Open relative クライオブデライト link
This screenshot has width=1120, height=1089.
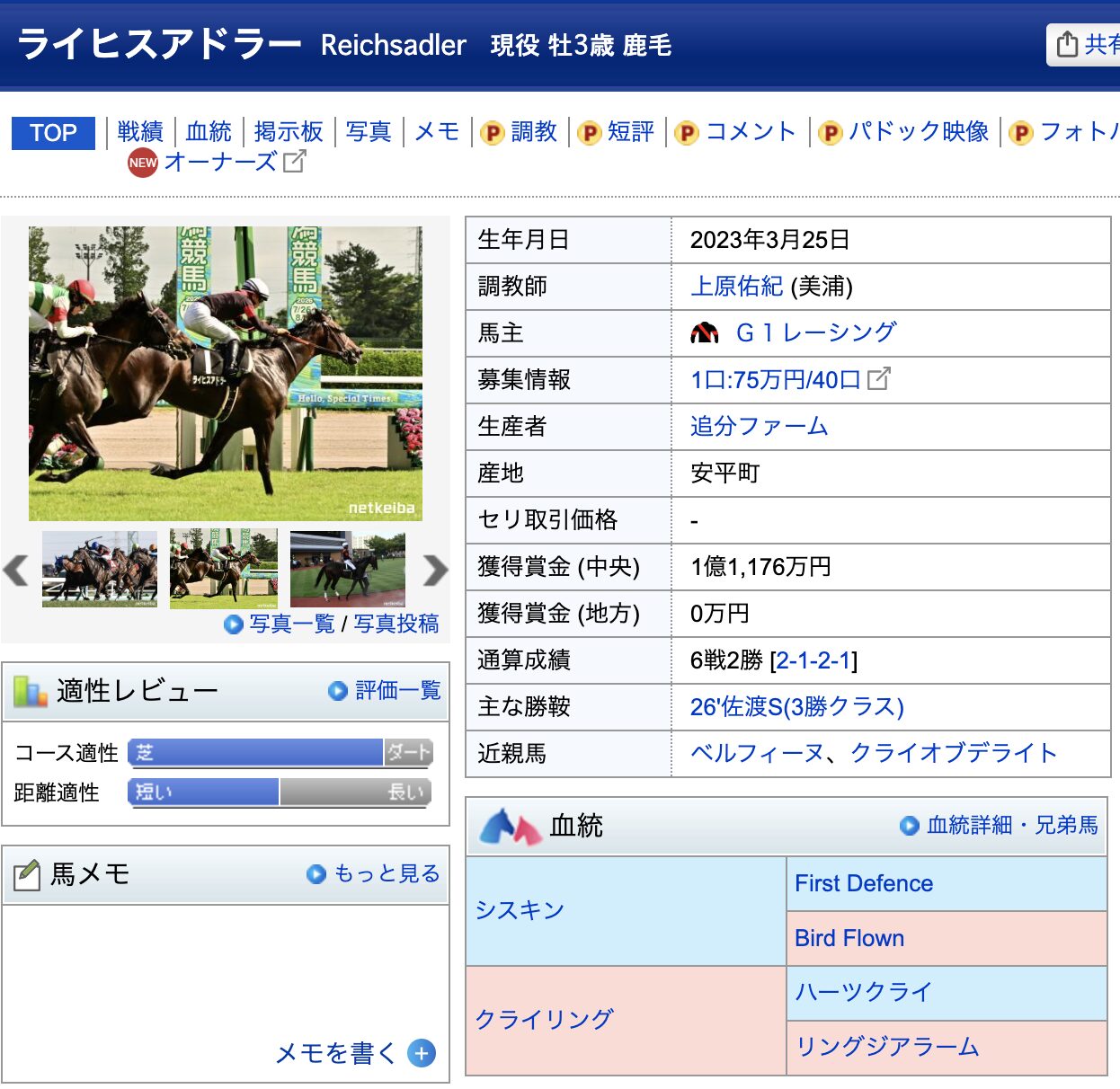(954, 753)
